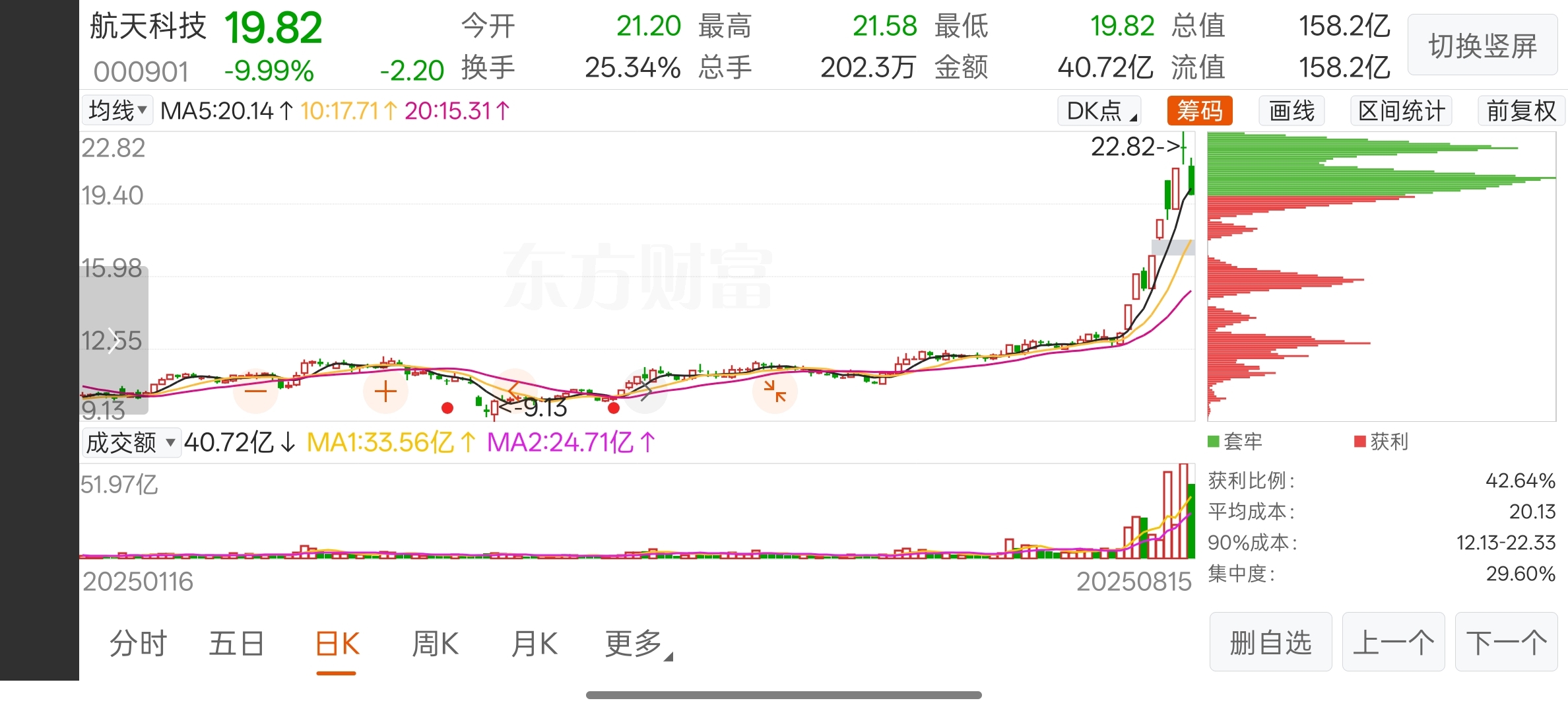Tap the plus zoom-in chart icon

(x=385, y=391)
